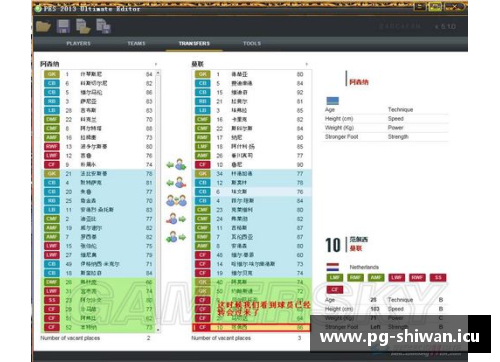Select right team CMF number 23 row
The width and height of the screenshot is (500, 362).
[252, 210]
